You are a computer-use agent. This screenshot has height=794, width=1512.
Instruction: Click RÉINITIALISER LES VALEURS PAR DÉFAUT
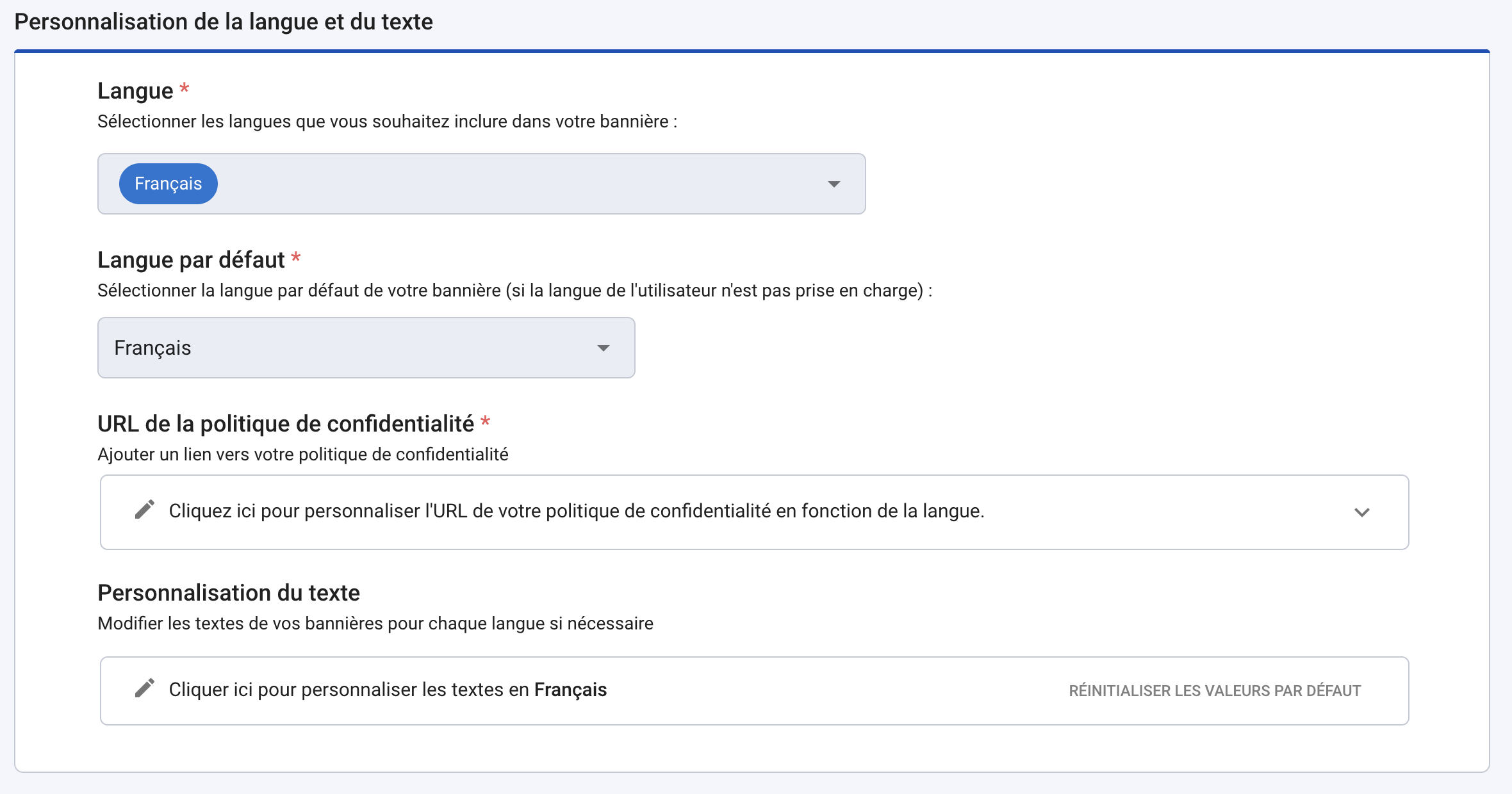coord(1214,690)
